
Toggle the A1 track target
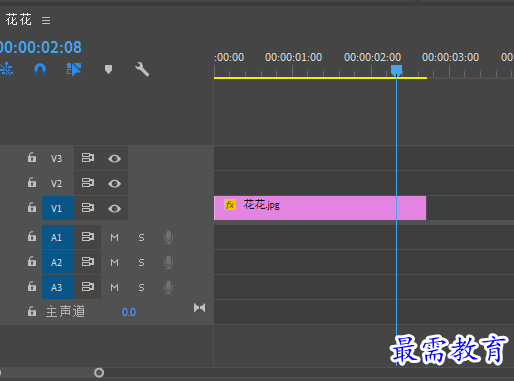tap(58, 237)
